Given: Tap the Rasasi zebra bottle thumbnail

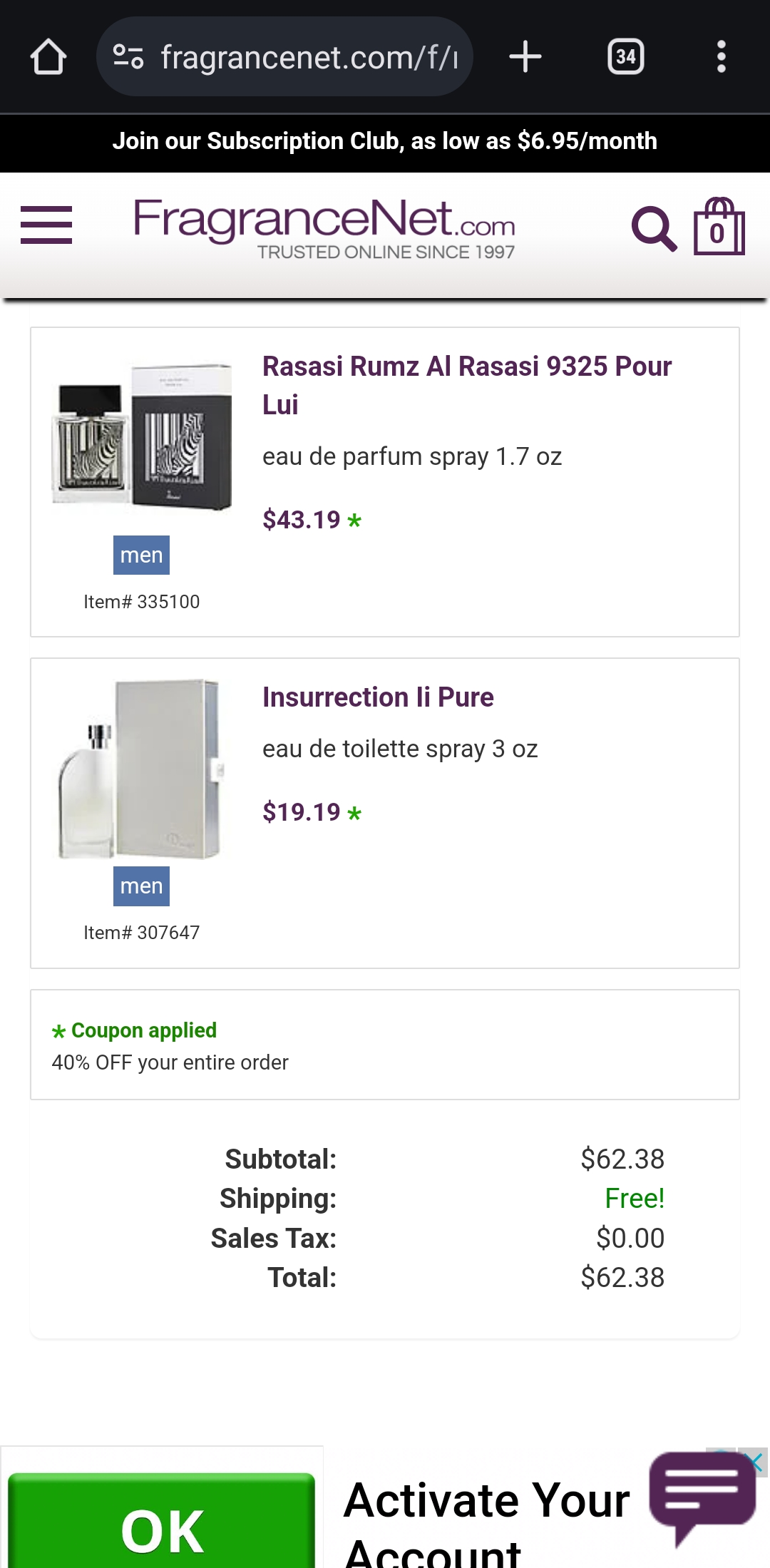Looking at the screenshot, I should [x=143, y=436].
